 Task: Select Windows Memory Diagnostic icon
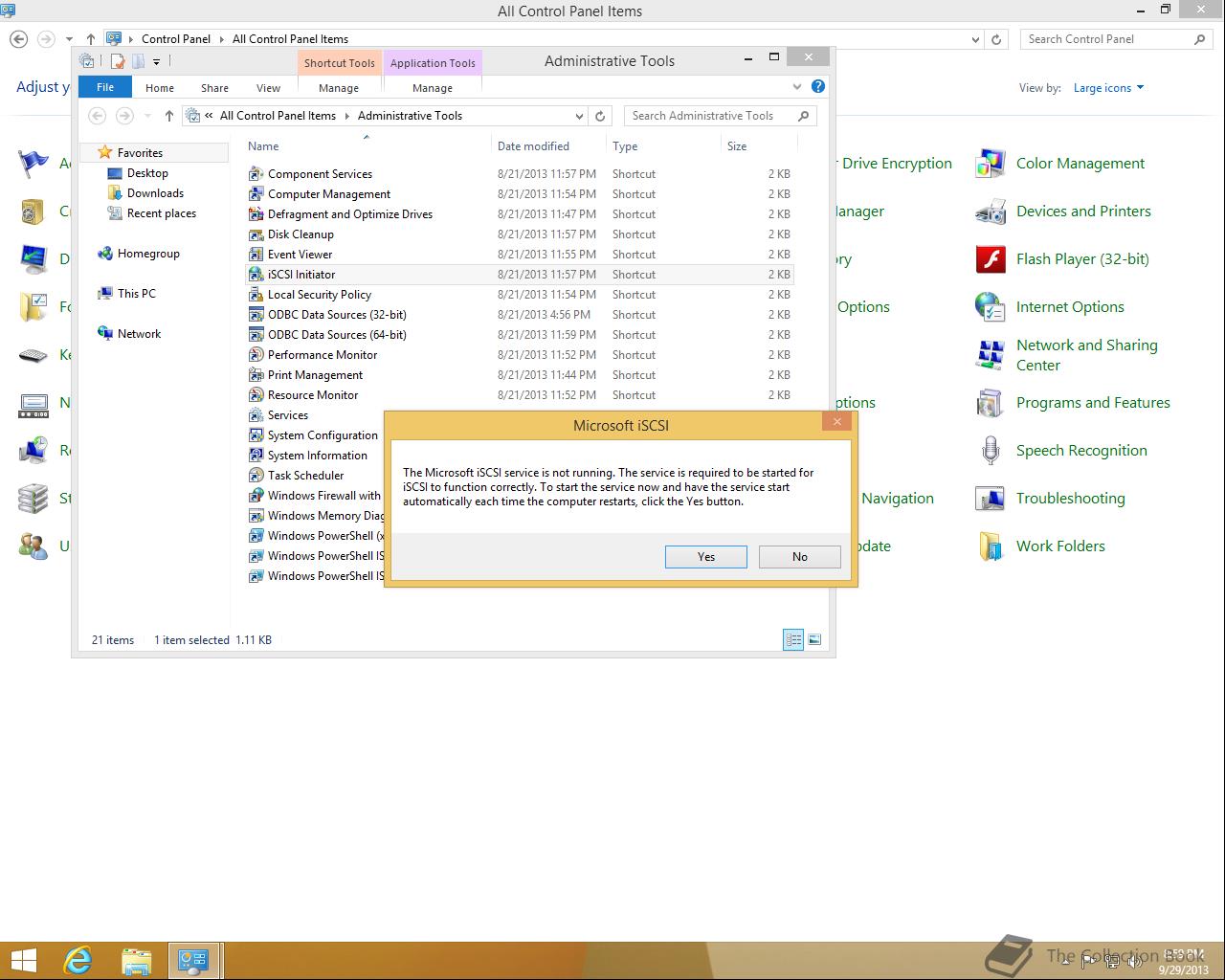(256, 516)
